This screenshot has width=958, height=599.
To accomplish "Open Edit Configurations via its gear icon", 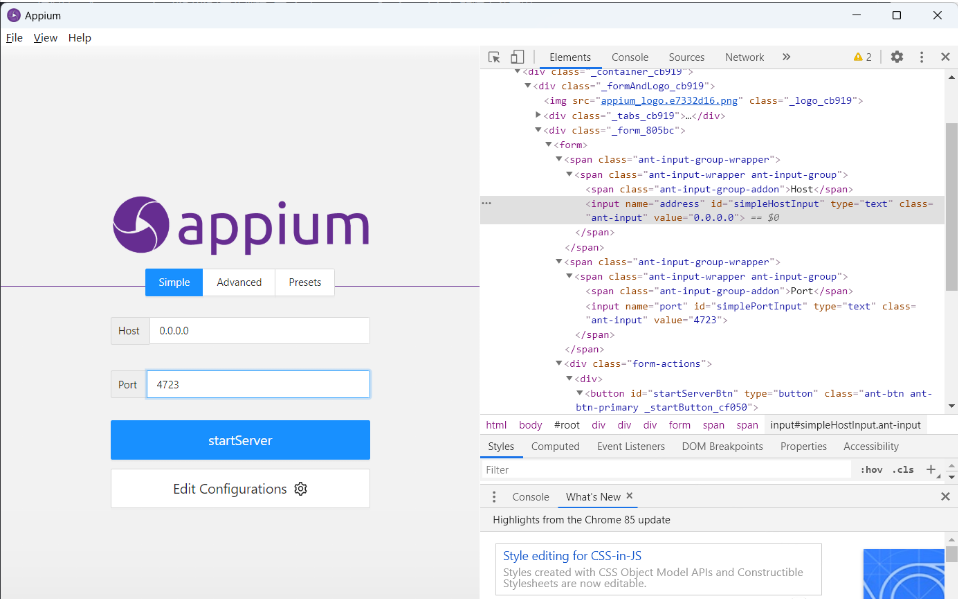I will click(300, 488).
